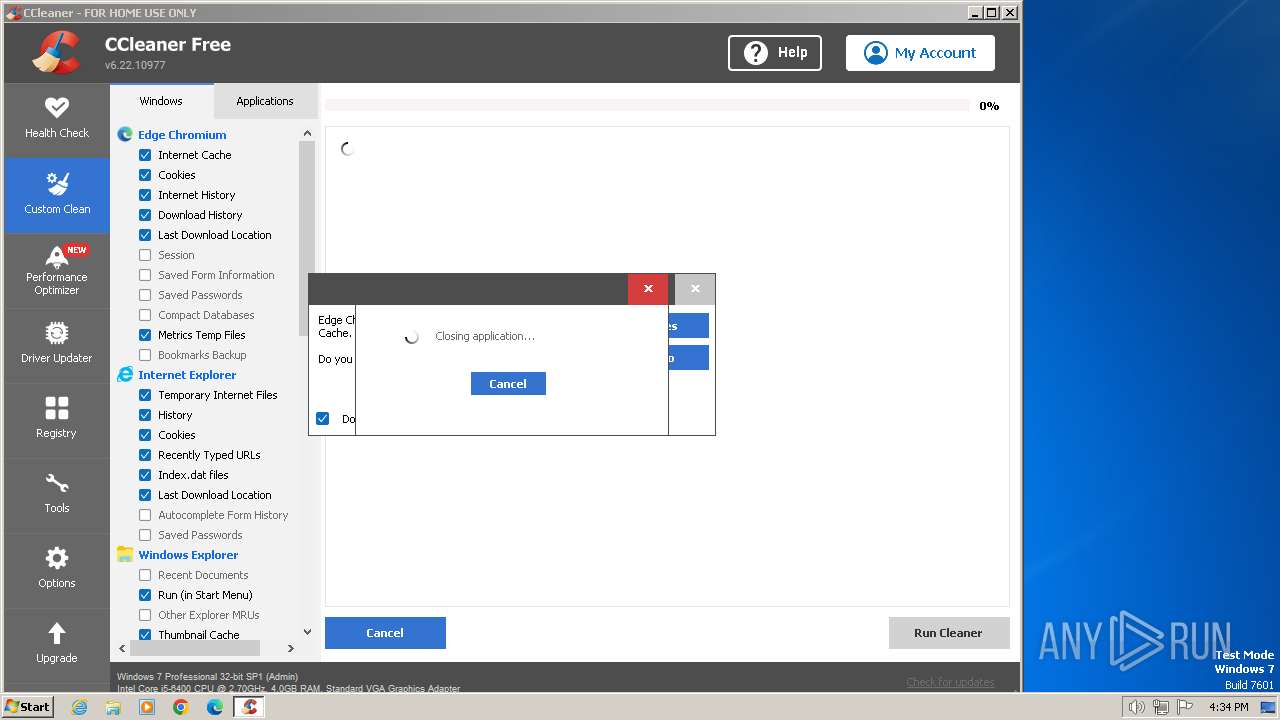Open My Account
The width and height of the screenshot is (1280, 720).
920,53
